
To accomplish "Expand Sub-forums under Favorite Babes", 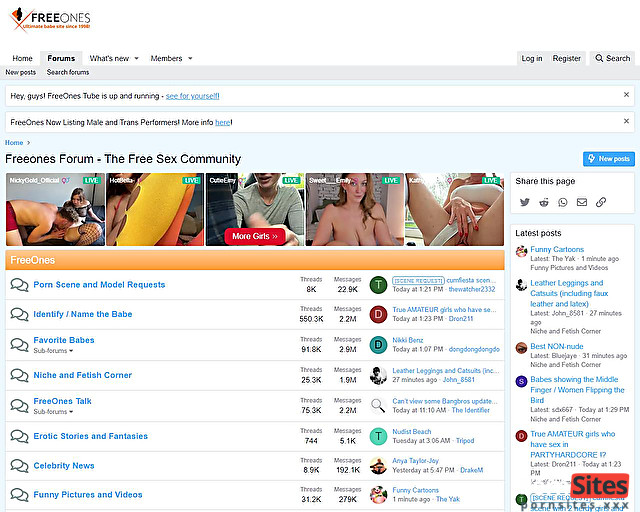I will pos(53,351).
